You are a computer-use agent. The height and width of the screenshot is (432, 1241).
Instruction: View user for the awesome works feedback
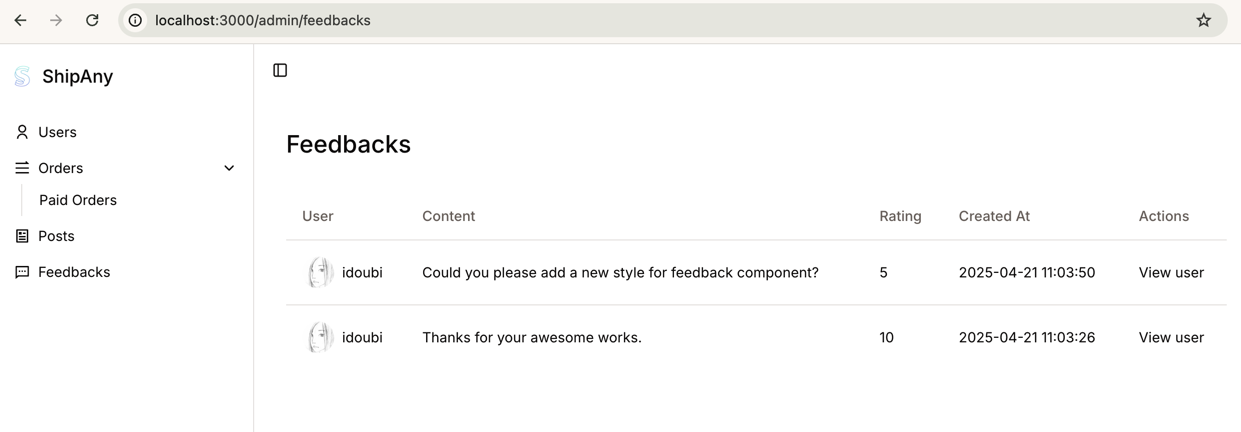(x=1171, y=337)
